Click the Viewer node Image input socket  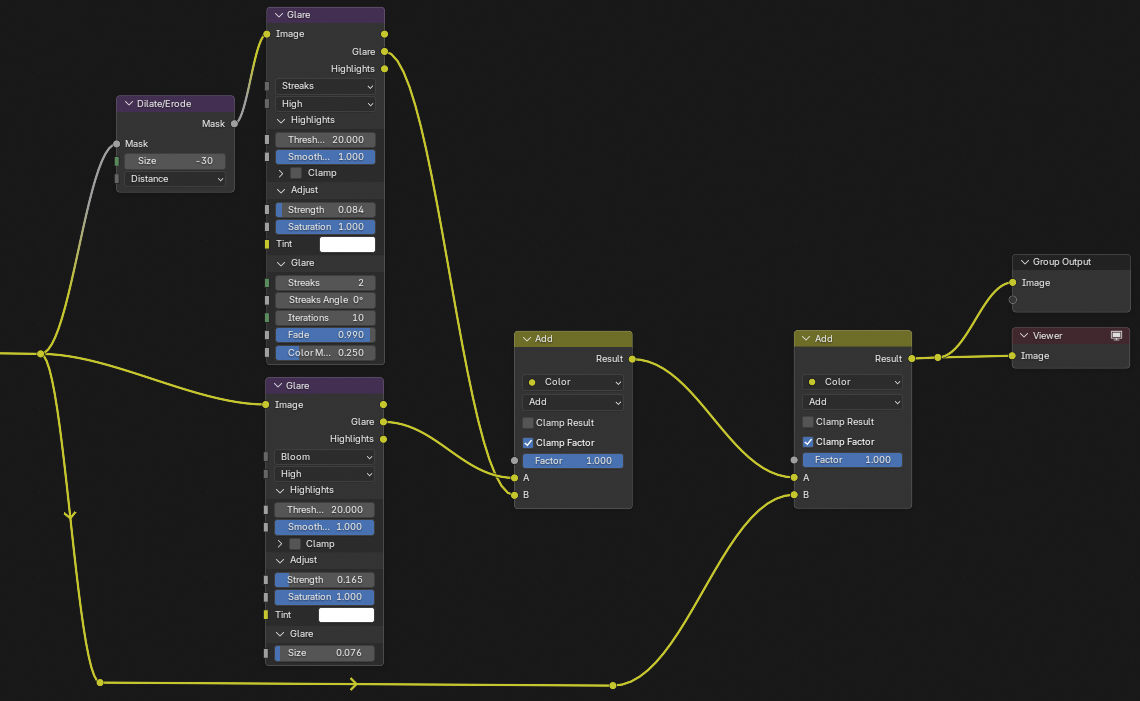(1013, 356)
